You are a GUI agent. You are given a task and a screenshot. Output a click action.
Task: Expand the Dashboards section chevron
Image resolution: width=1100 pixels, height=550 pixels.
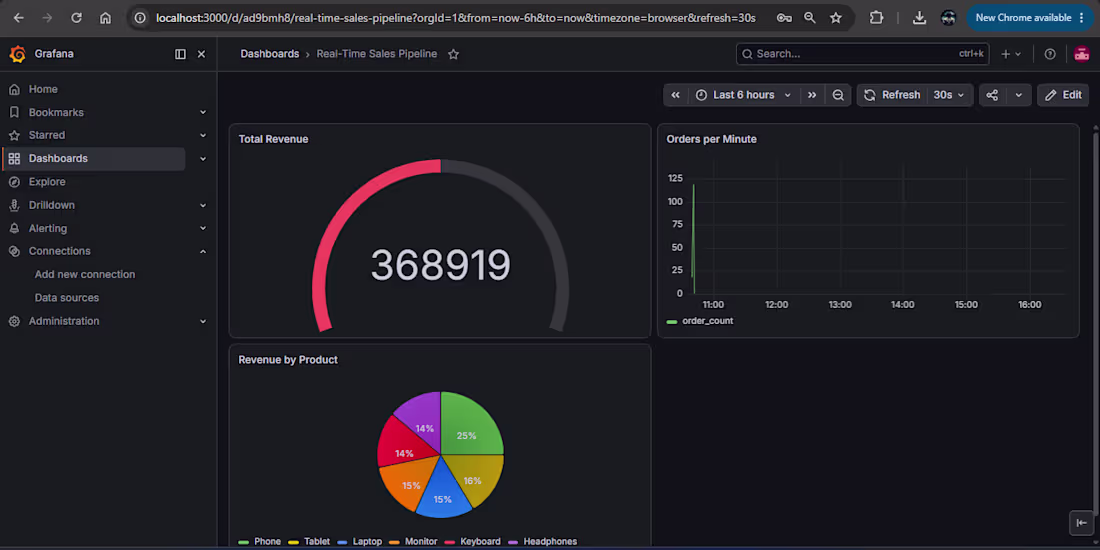click(203, 159)
